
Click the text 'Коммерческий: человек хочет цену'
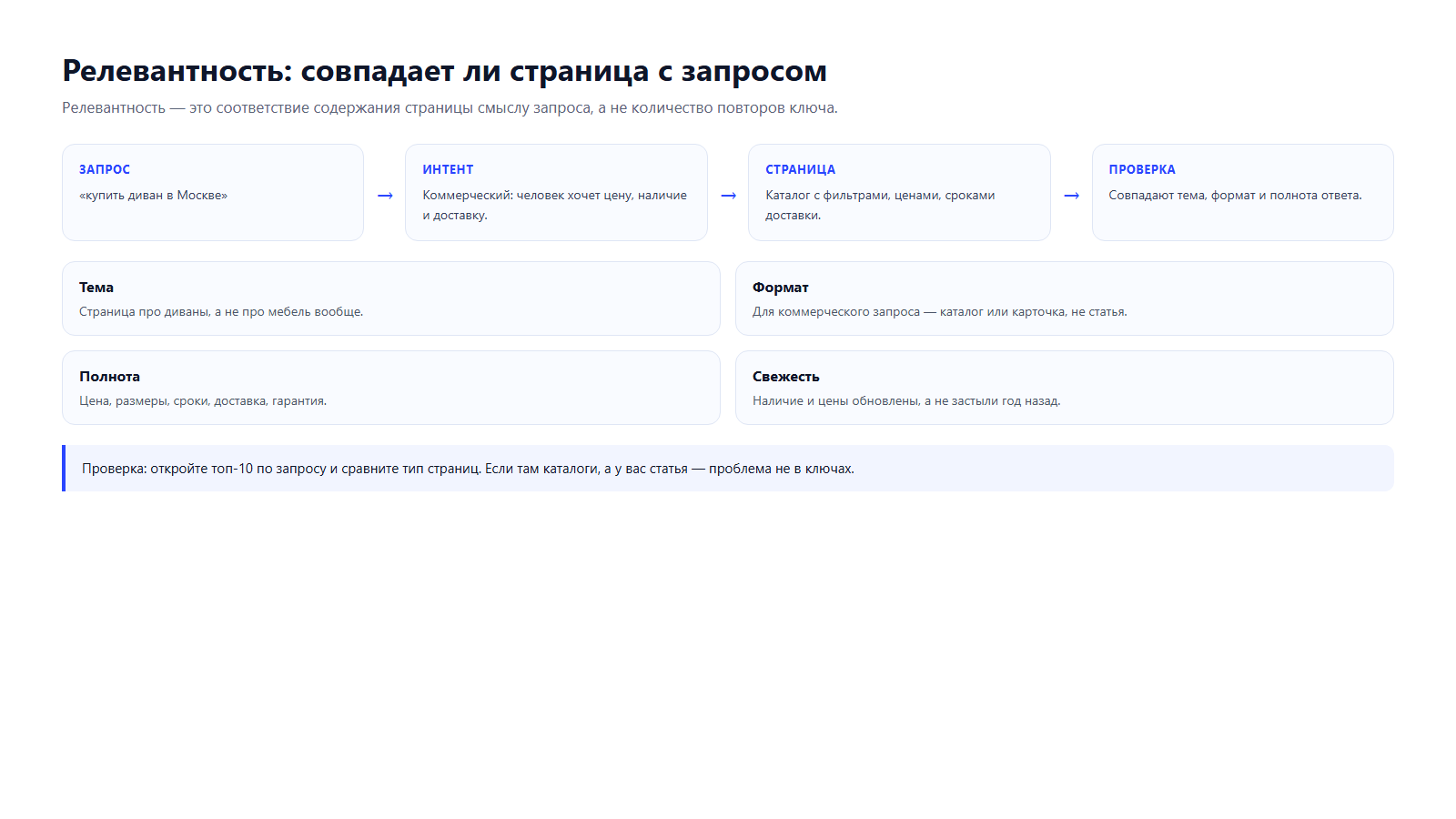click(555, 206)
